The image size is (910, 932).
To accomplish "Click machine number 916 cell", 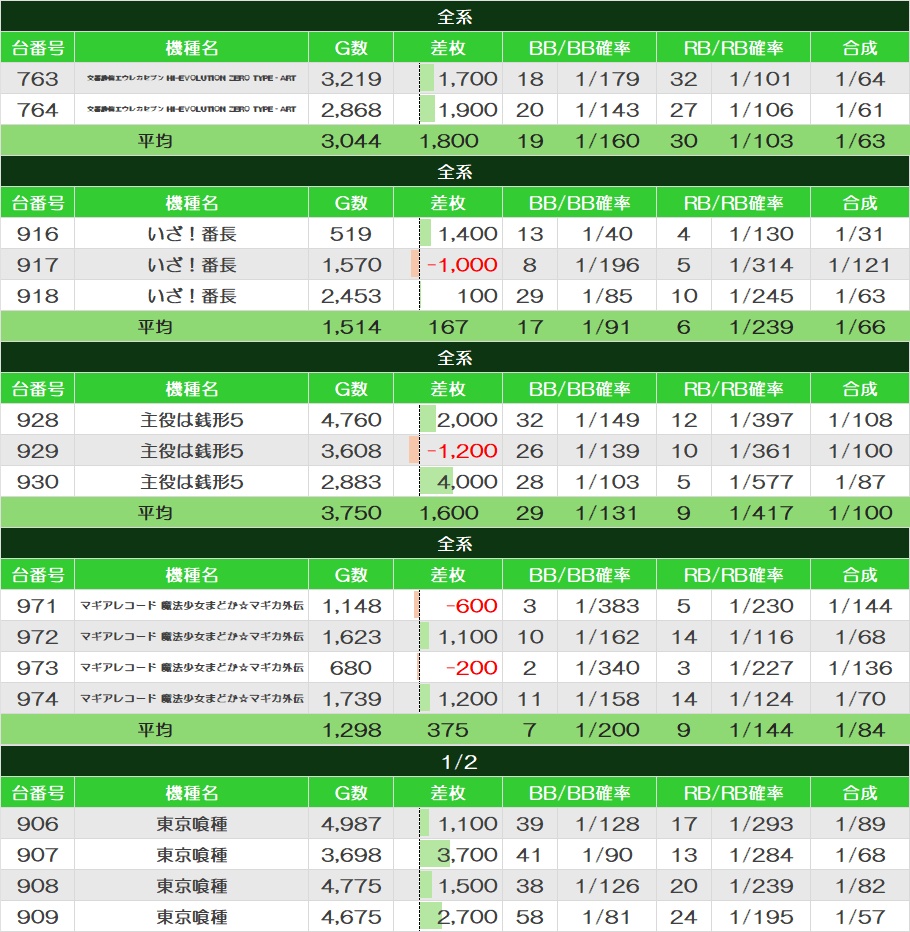I will 37,234.
